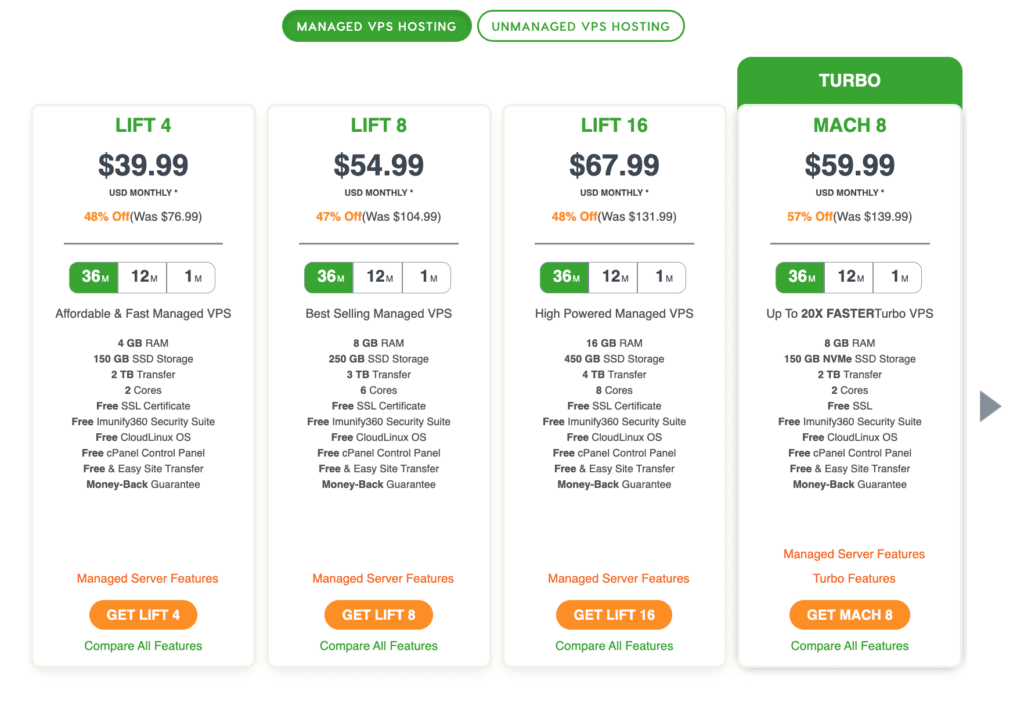The image size is (1024, 704).
Task: Click the Get Mach 8 button
Action: coord(850,615)
